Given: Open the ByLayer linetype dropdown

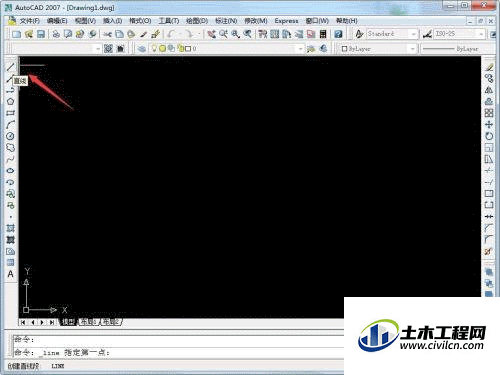Looking at the screenshot, I should 459,49.
